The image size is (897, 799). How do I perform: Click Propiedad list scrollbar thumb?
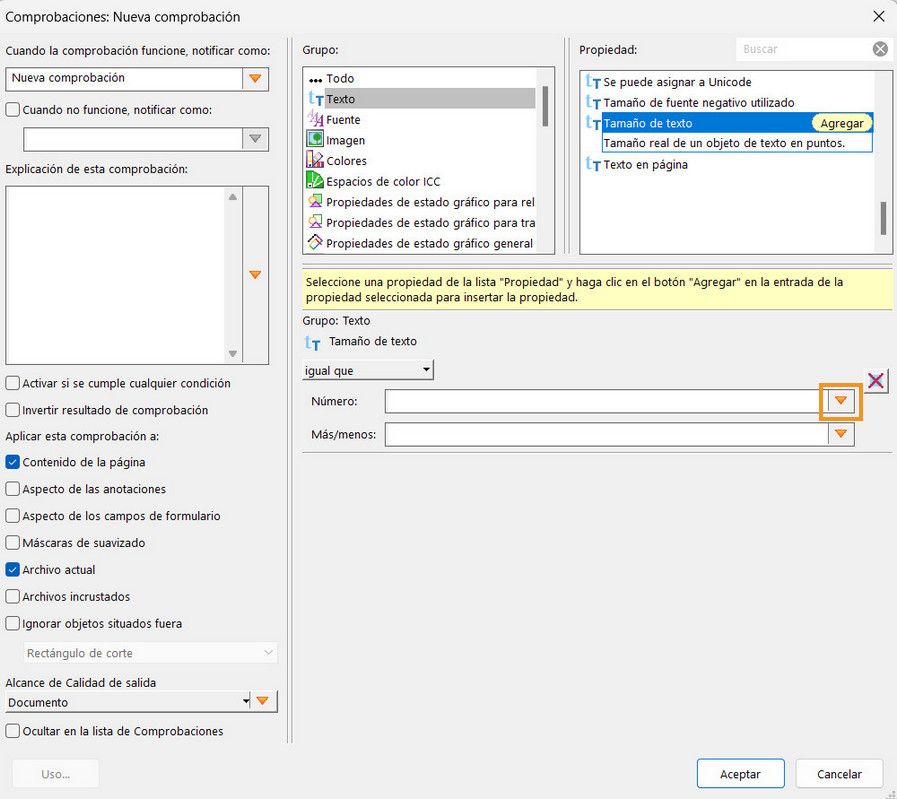click(883, 218)
